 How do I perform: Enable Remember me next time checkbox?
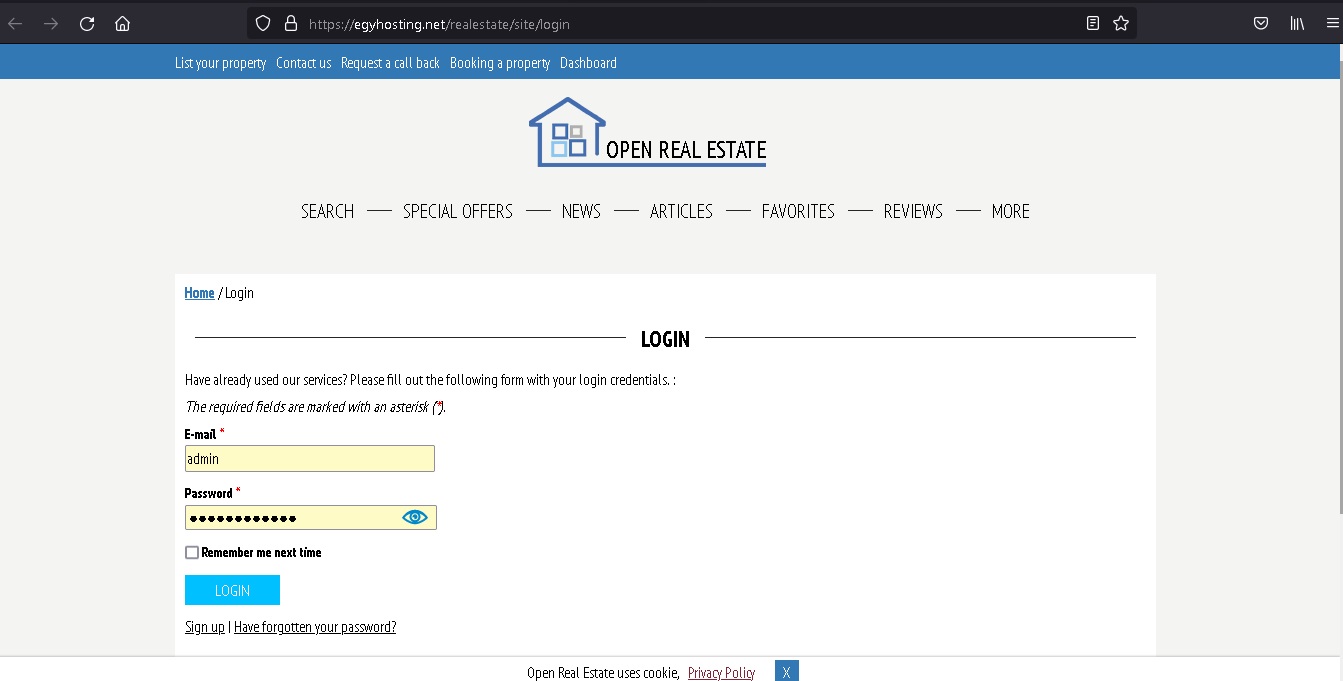point(192,552)
